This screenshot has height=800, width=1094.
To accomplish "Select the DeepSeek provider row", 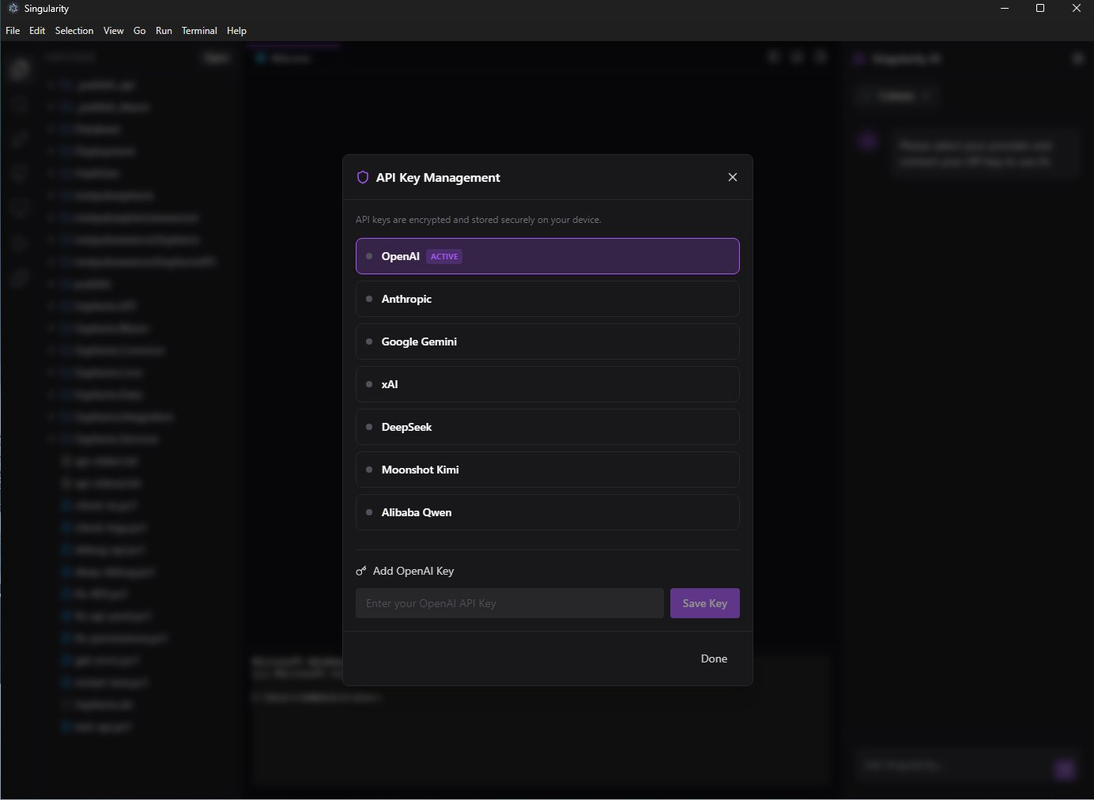I will point(547,426).
